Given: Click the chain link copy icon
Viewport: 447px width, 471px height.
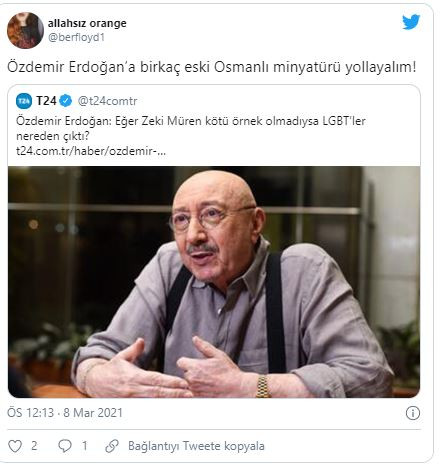Looking at the screenshot, I should (112, 446).
